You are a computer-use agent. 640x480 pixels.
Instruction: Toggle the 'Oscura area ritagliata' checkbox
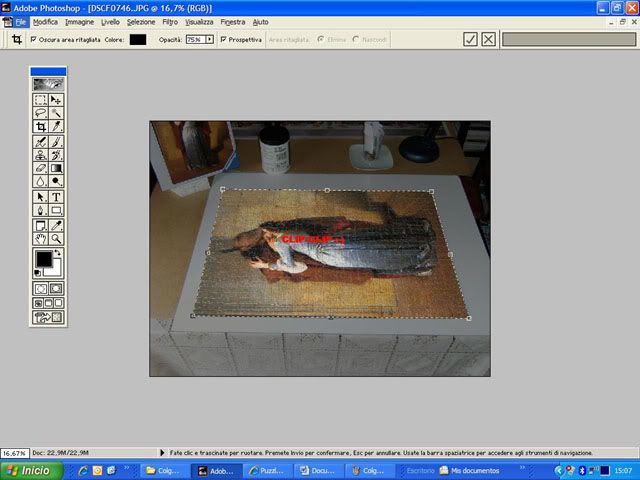coord(34,40)
